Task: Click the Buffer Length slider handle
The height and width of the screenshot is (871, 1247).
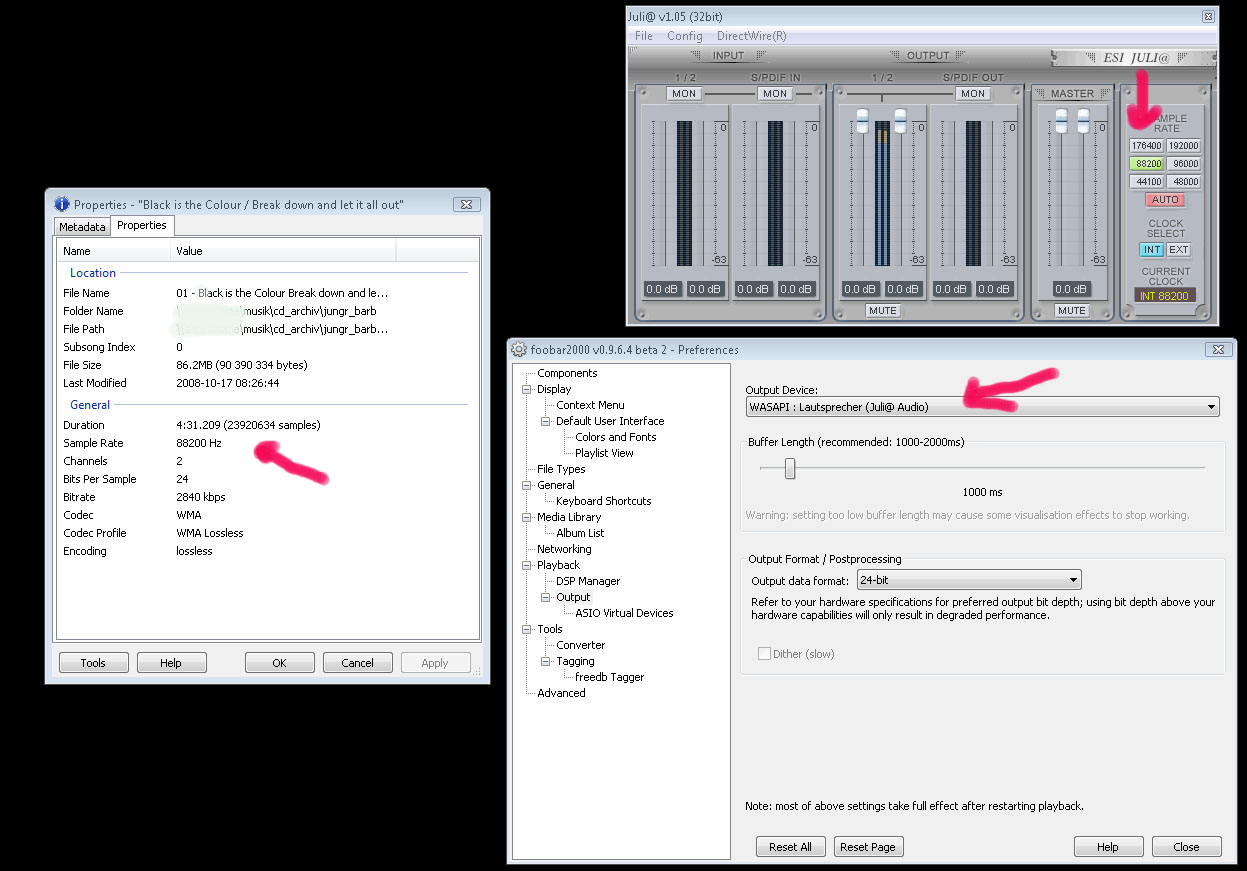Action: point(790,468)
